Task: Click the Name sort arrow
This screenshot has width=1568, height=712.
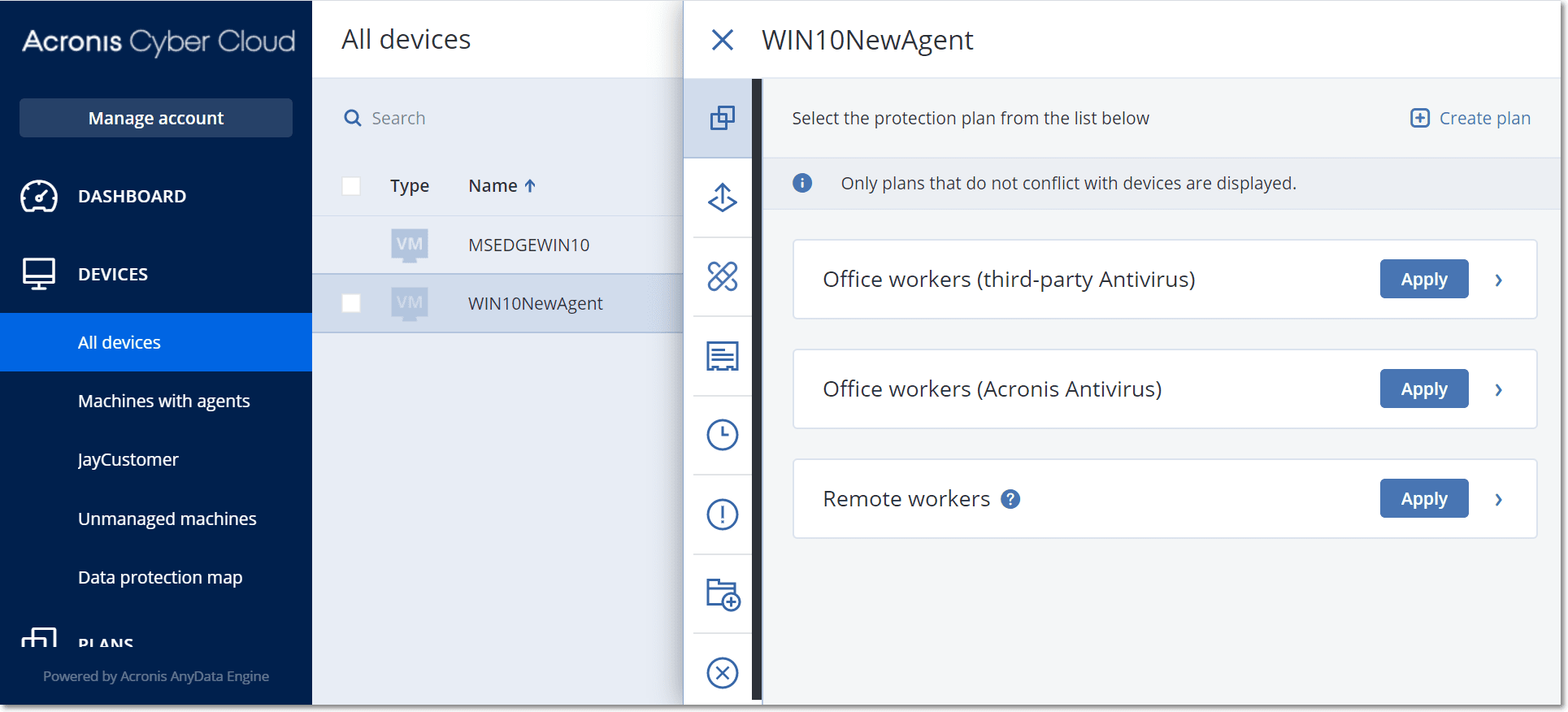Action: click(x=530, y=186)
